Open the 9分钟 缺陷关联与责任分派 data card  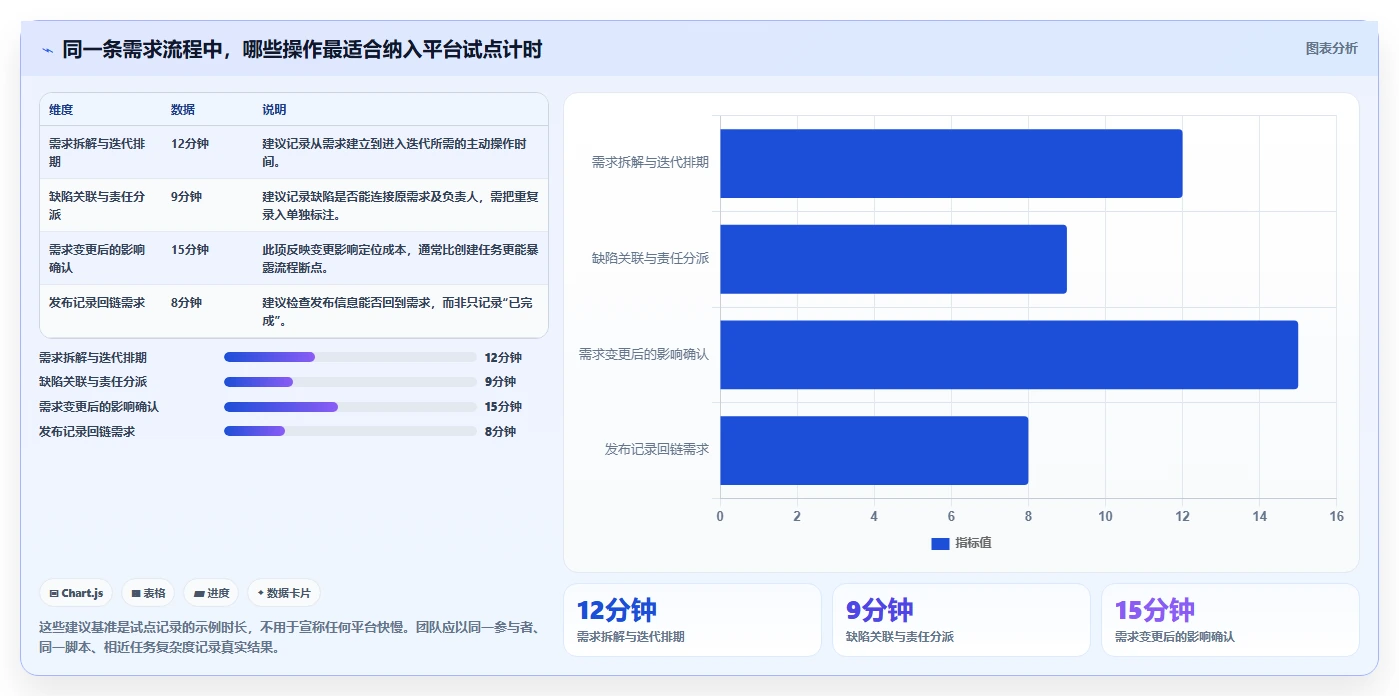pyautogui.click(x=961, y=620)
